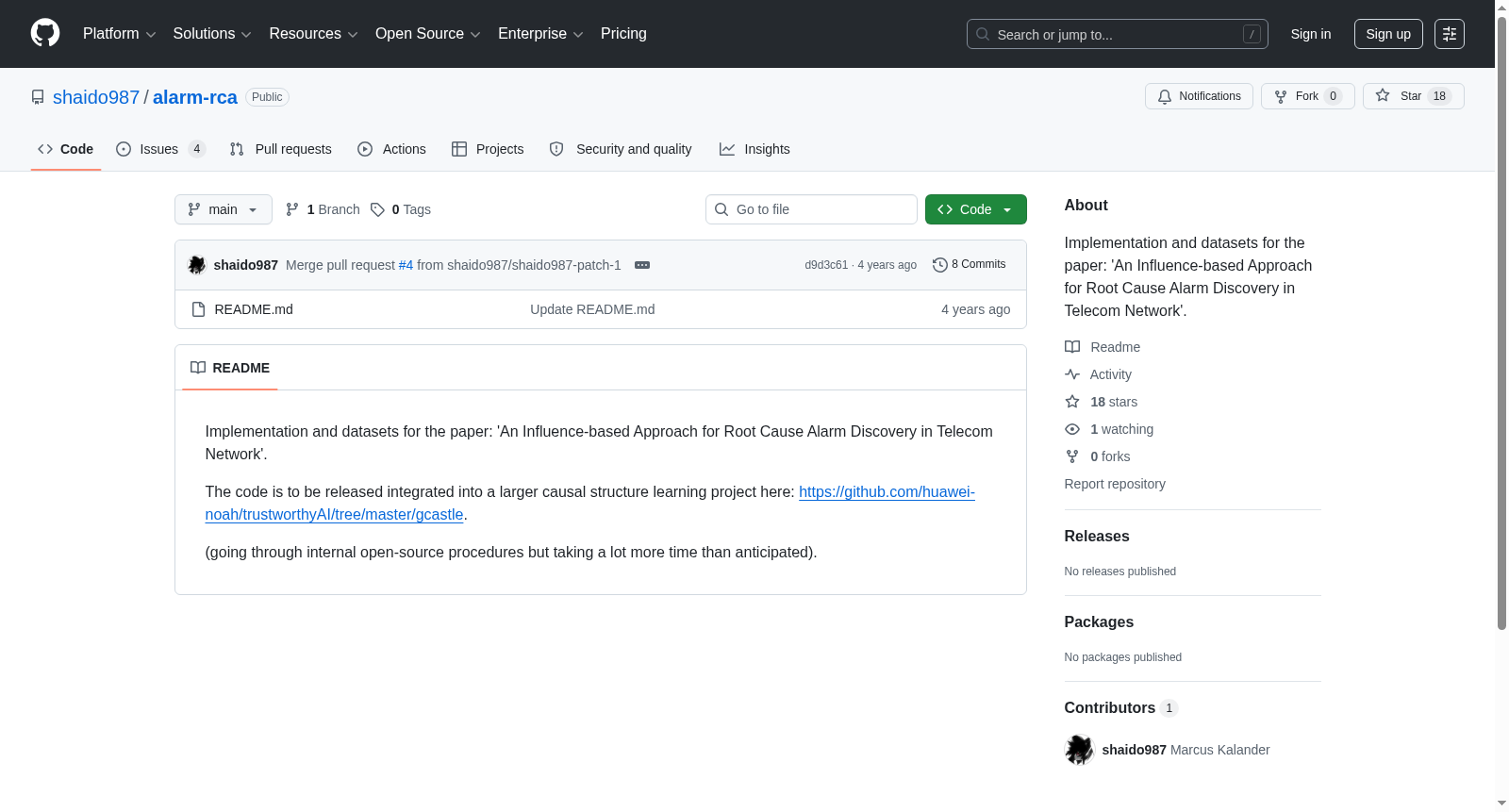Click the Sign up button
This screenshot has width=1509, height=812.
click(1388, 34)
